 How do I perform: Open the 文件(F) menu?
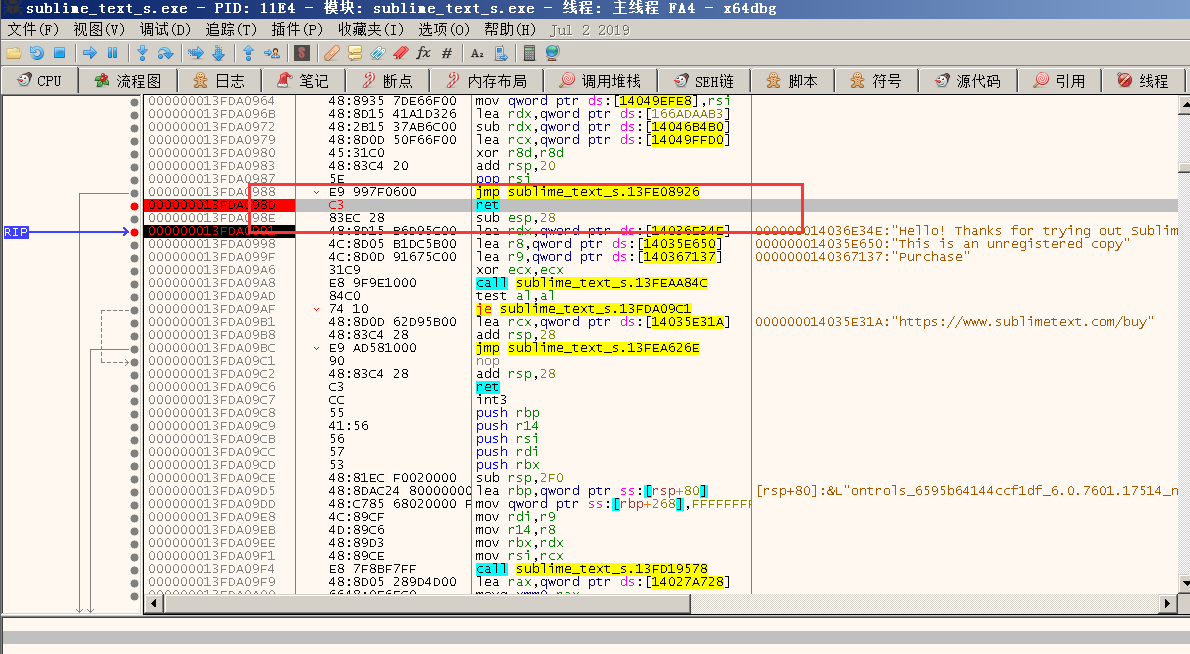pos(33,30)
